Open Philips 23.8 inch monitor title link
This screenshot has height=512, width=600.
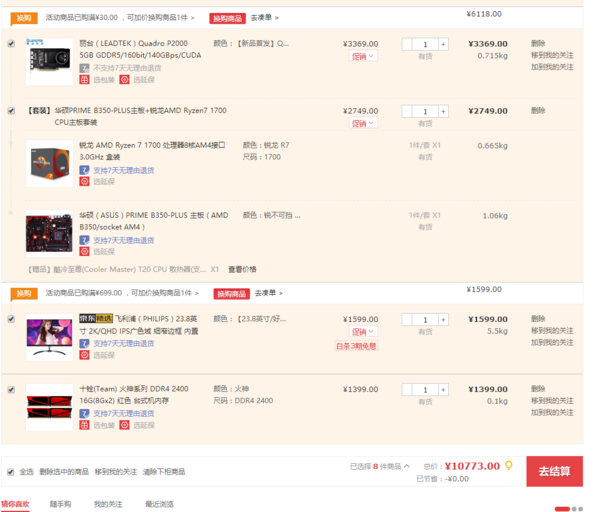pyautogui.click(x=139, y=325)
